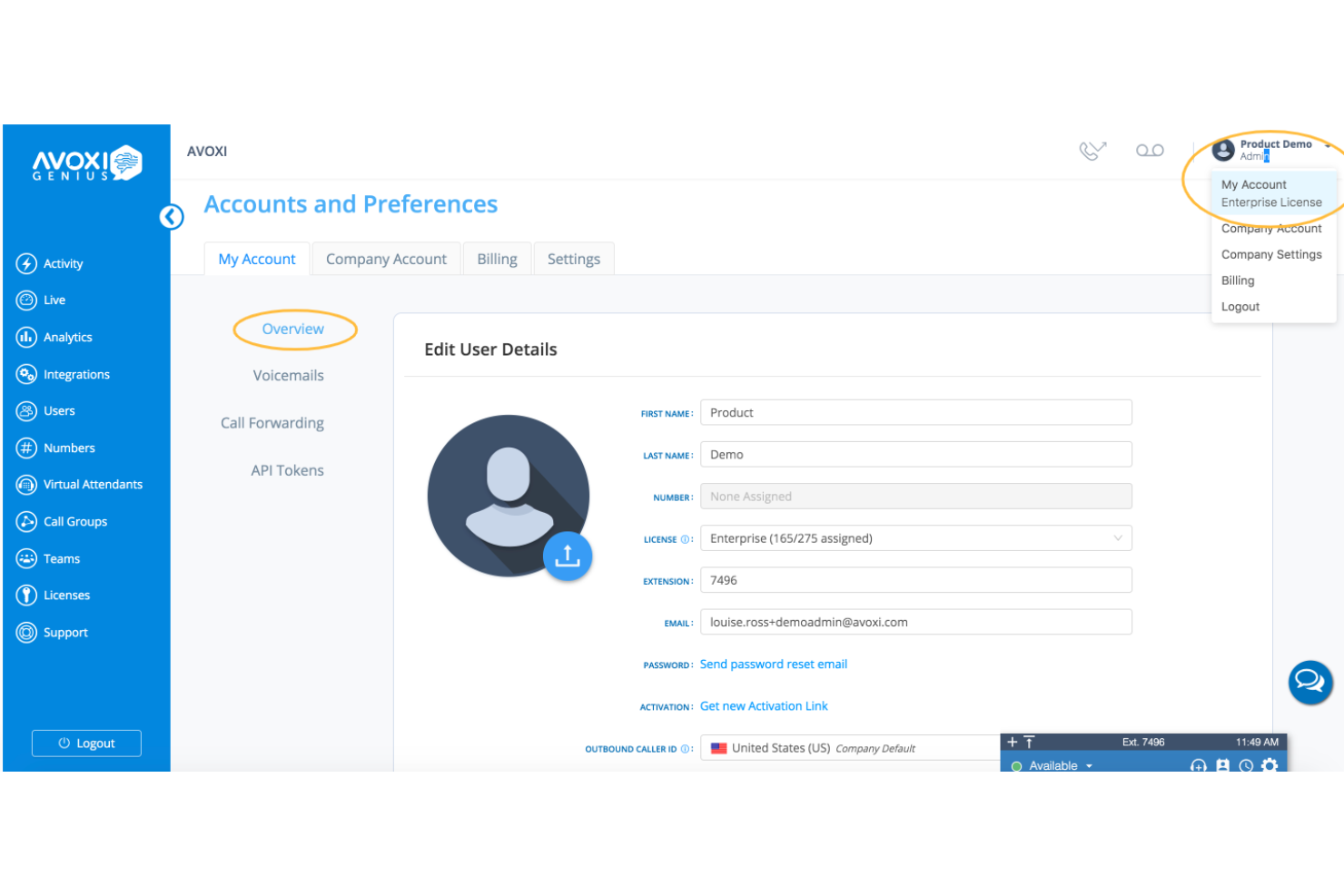Select the Voicemails section
The width and height of the screenshot is (1344, 896).
(288, 376)
